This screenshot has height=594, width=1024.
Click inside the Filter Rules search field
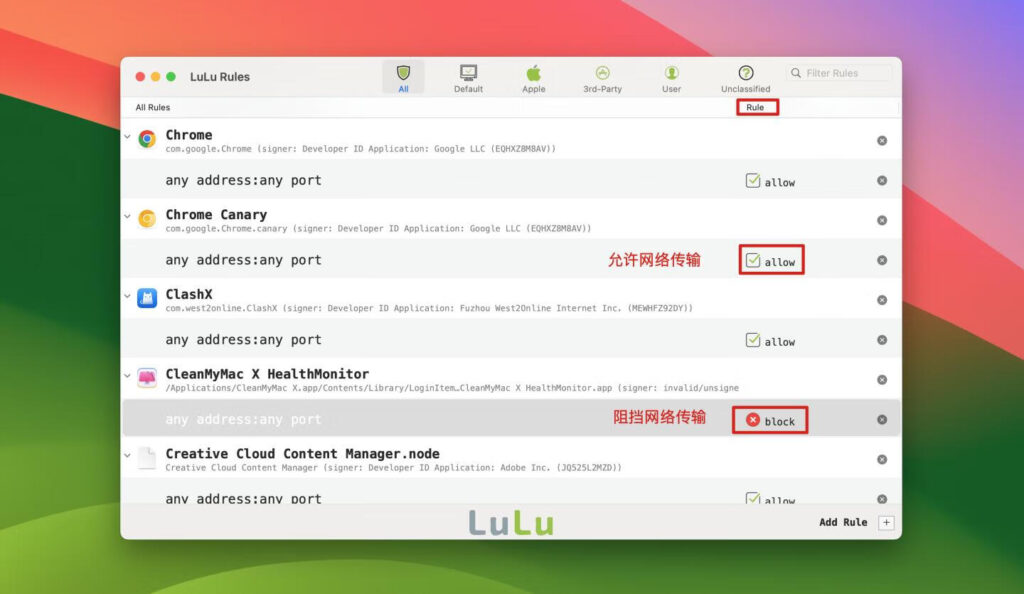pos(843,72)
